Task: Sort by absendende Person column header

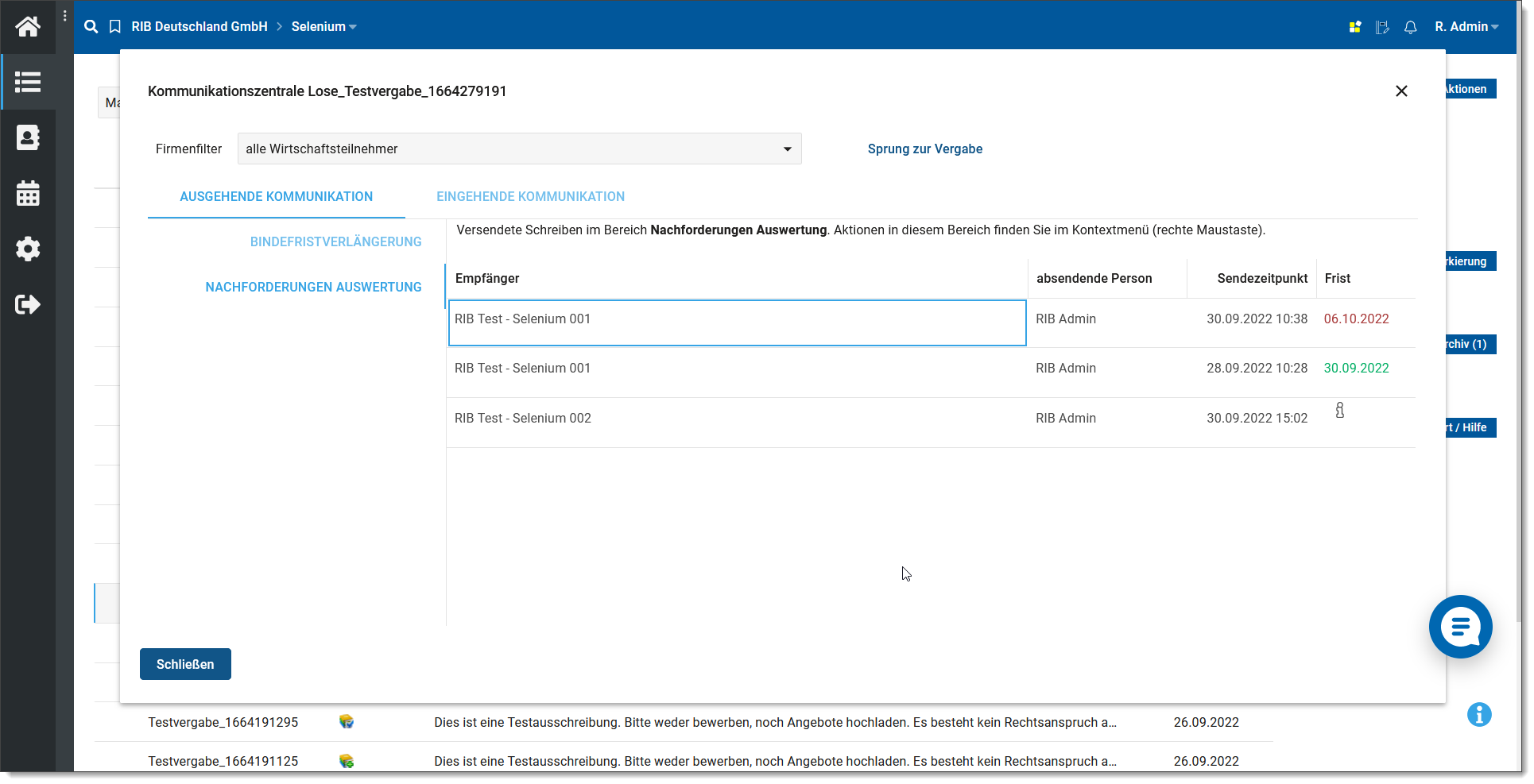Action: (1107, 278)
